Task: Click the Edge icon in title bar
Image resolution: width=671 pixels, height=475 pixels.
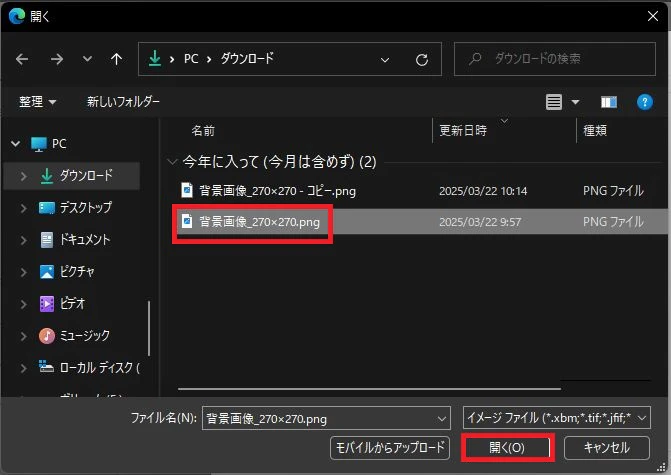Action: click(x=17, y=16)
